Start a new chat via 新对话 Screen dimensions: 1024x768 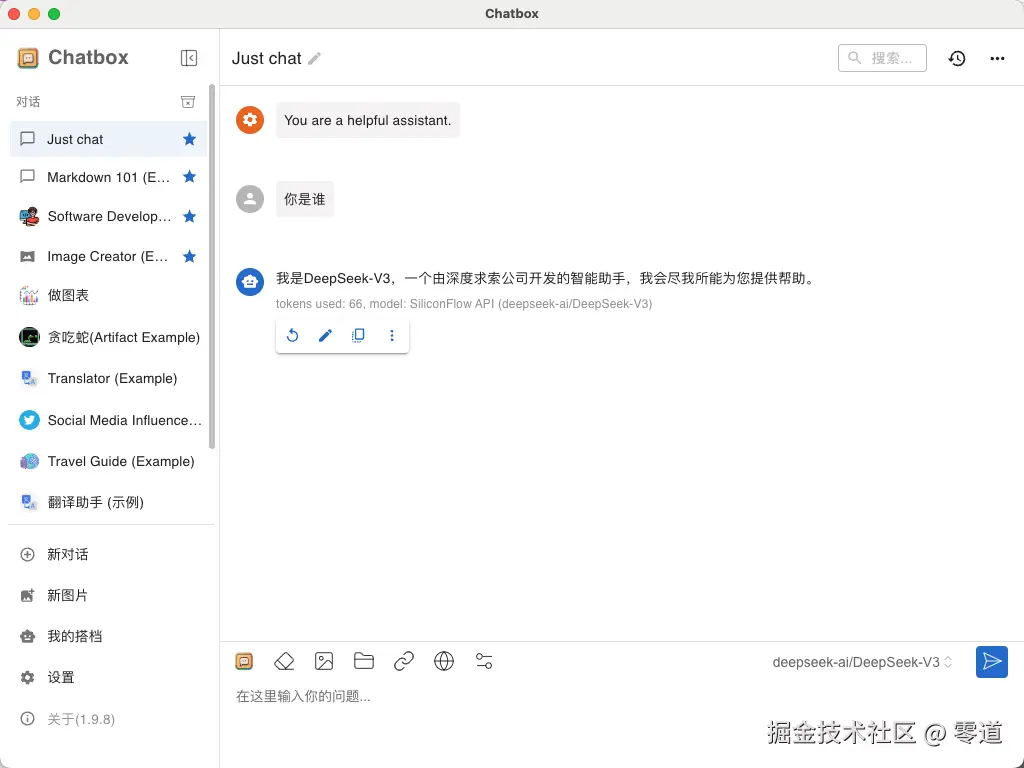pyautogui.click(x=108, y=554)
